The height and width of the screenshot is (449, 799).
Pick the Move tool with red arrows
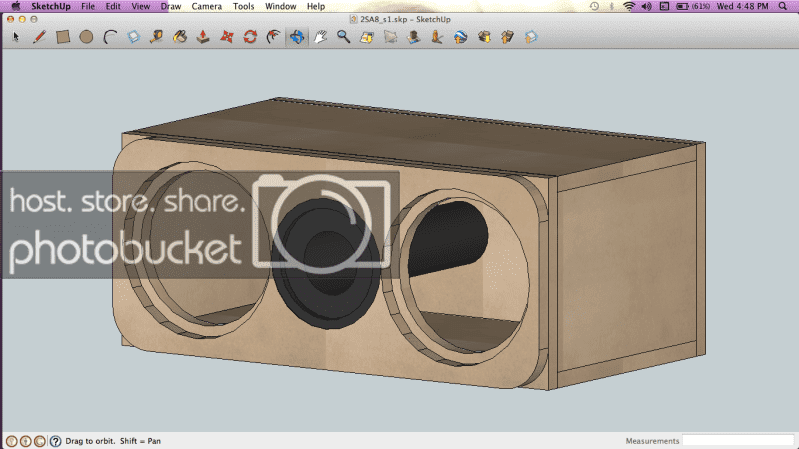(227, 37)
